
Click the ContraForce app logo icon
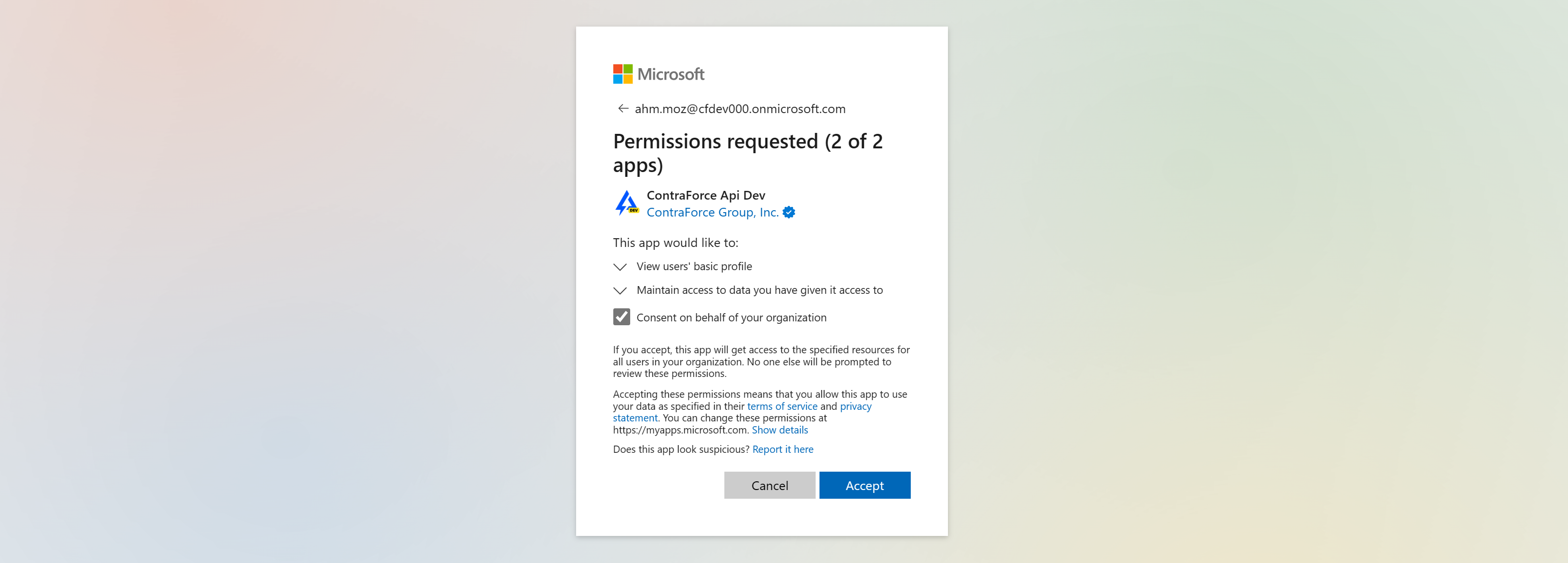[626, 203]
